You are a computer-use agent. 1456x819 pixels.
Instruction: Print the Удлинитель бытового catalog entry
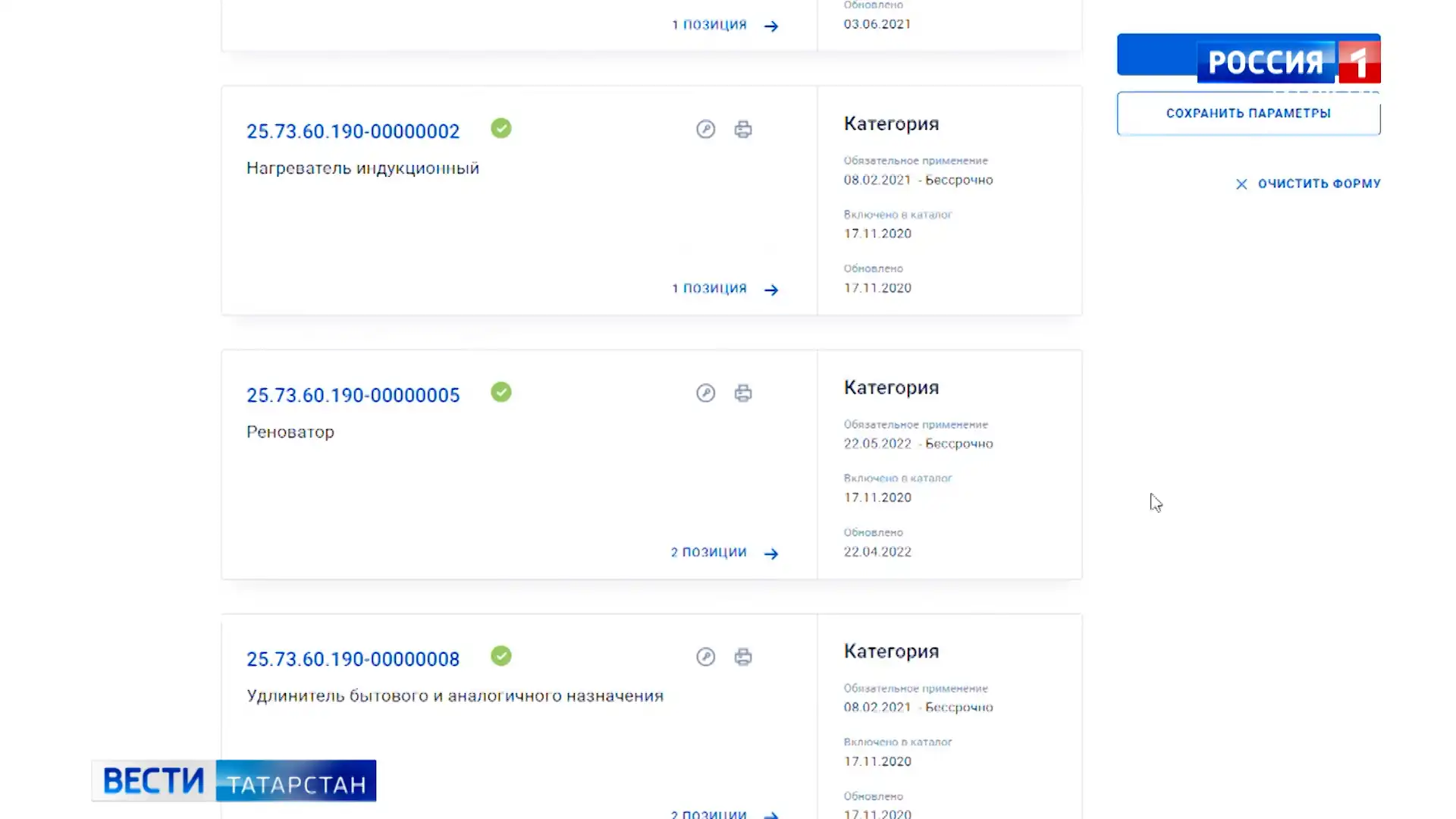point(743,657)
